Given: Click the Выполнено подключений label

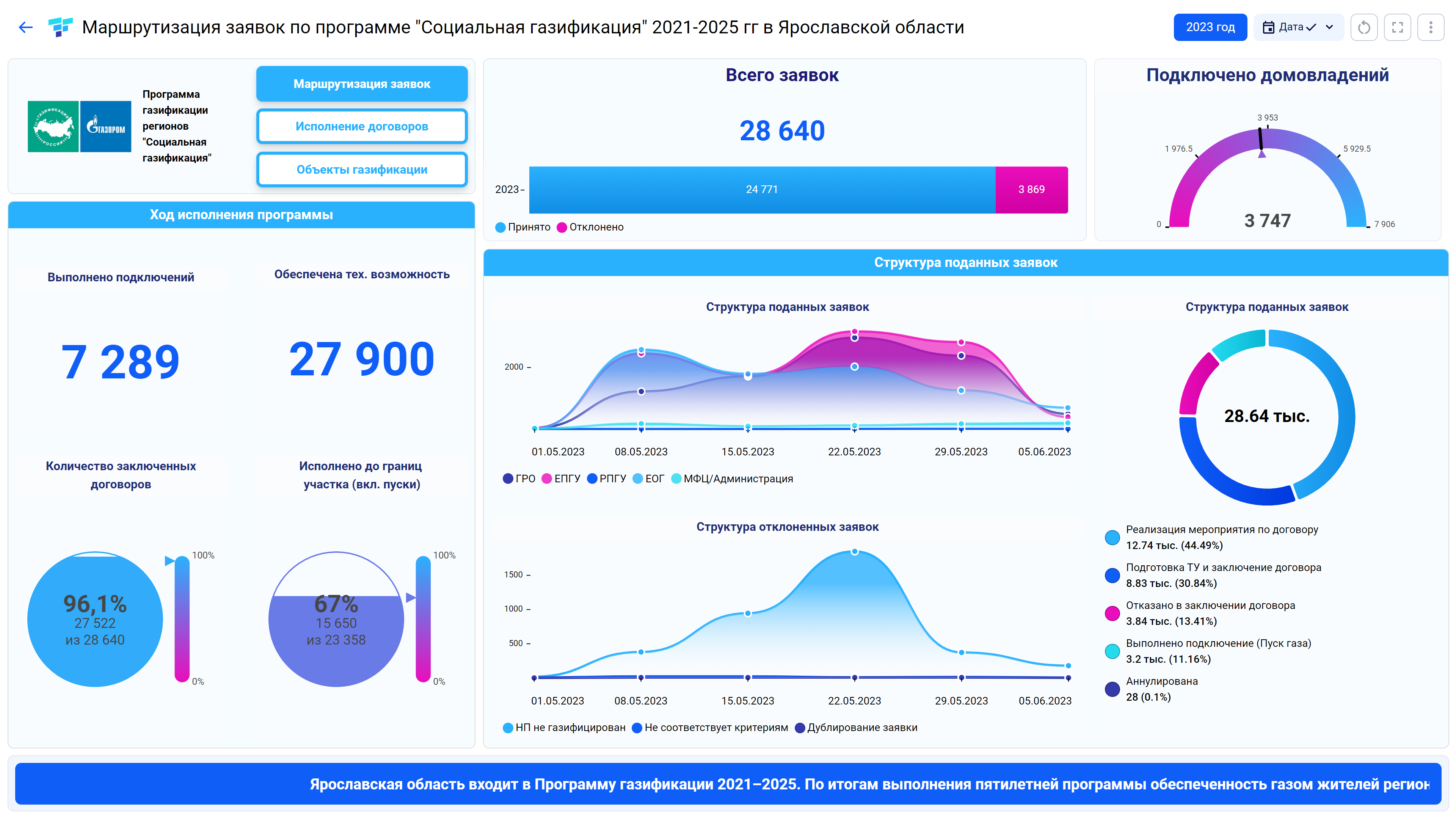Looking at the screenshot, I should (121, 278).
